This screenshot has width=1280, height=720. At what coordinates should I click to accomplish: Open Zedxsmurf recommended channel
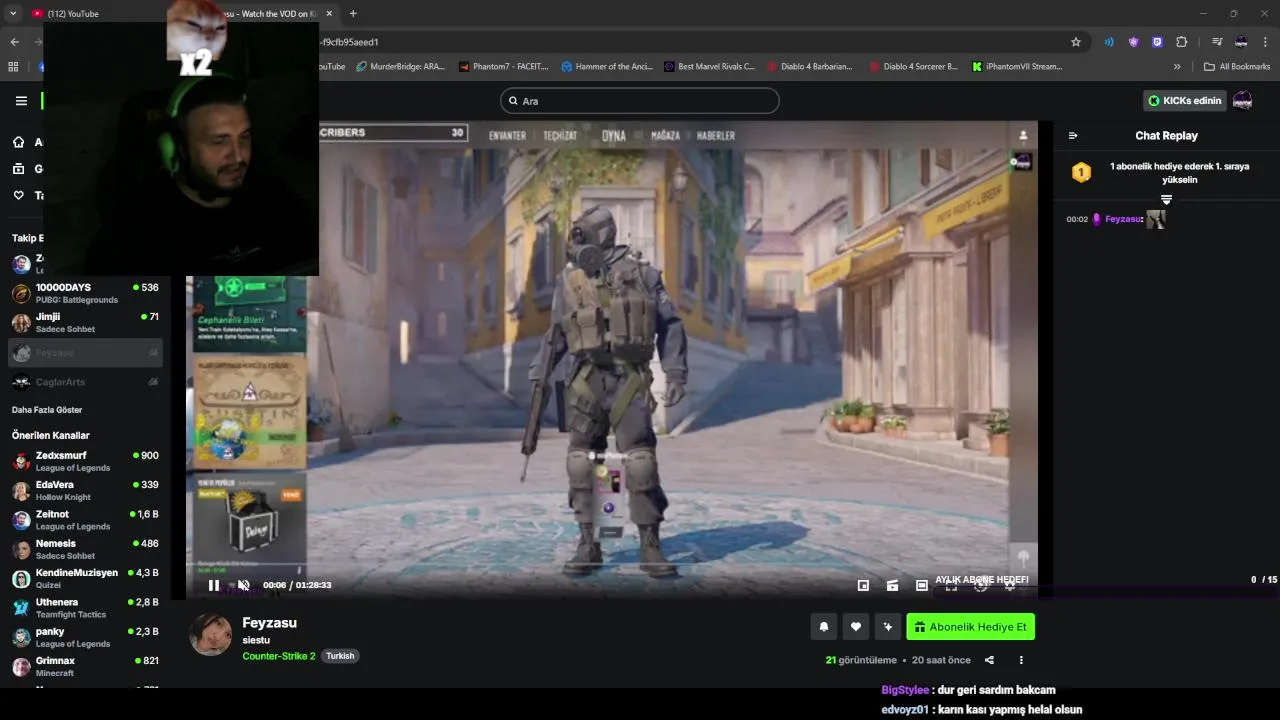pos(86,461)
